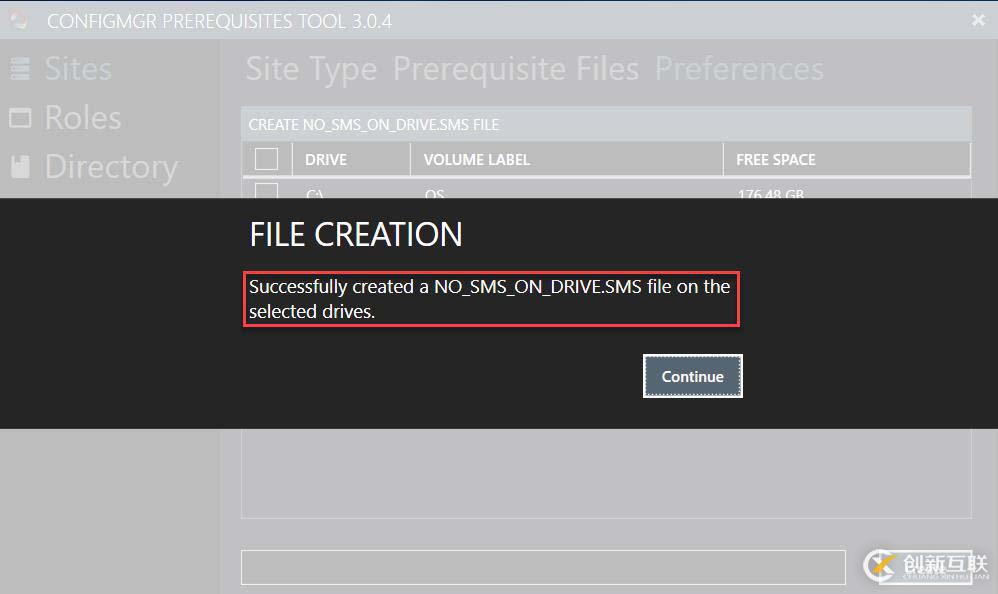Switch to the Site Type tab
Viewport: 998px width, 594px height.
click(x=311, y=69)
